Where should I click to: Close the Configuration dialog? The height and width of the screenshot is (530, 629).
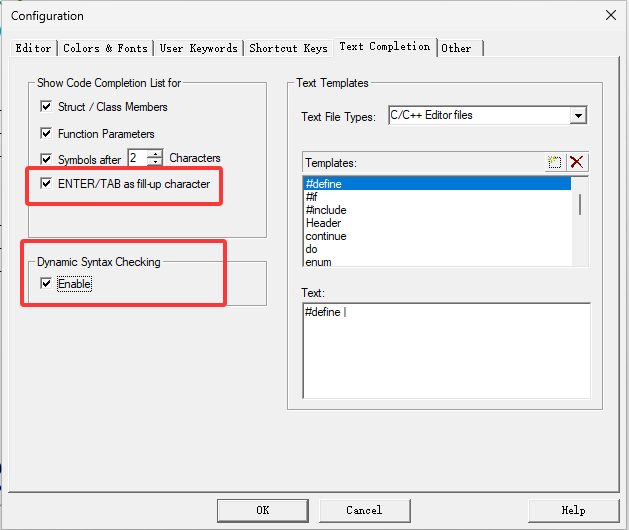click(611, 15)
